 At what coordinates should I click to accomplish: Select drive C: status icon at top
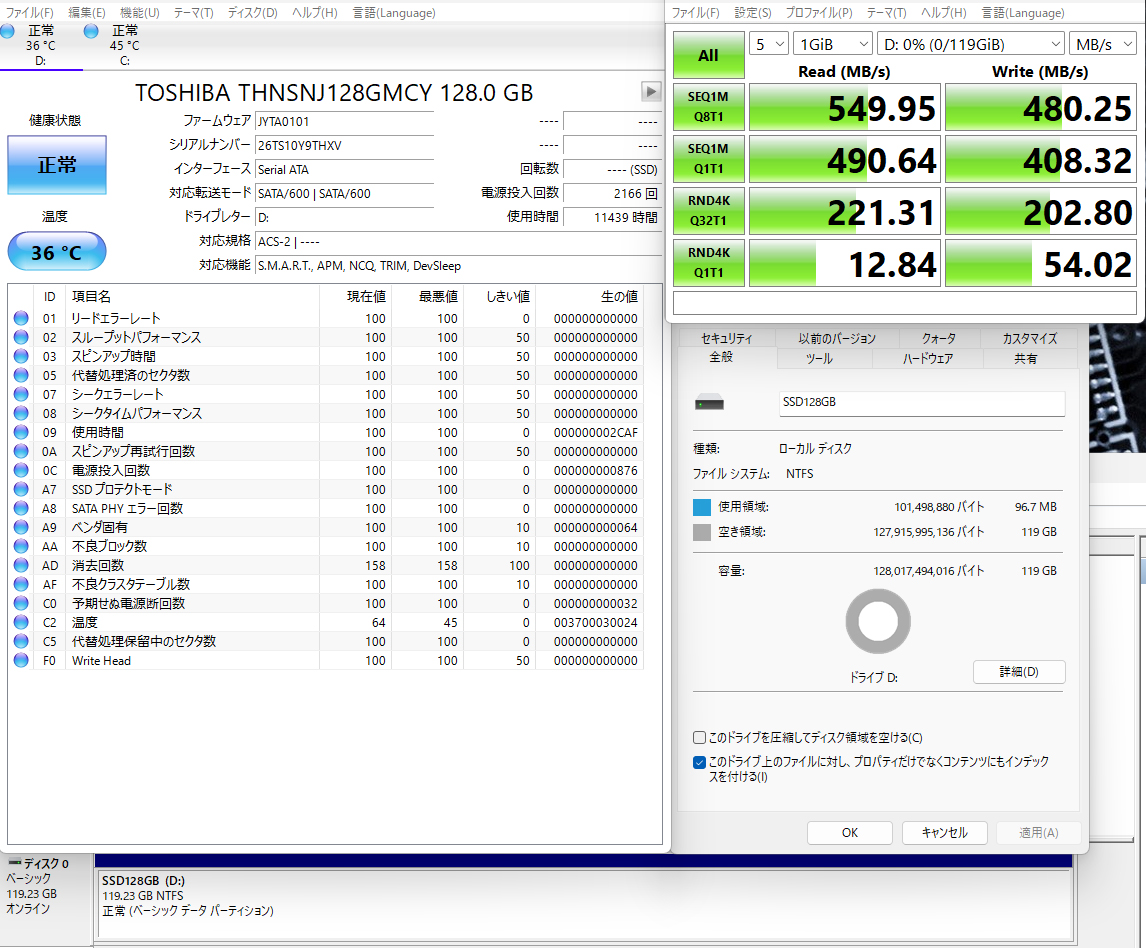(x=92, y=32)
